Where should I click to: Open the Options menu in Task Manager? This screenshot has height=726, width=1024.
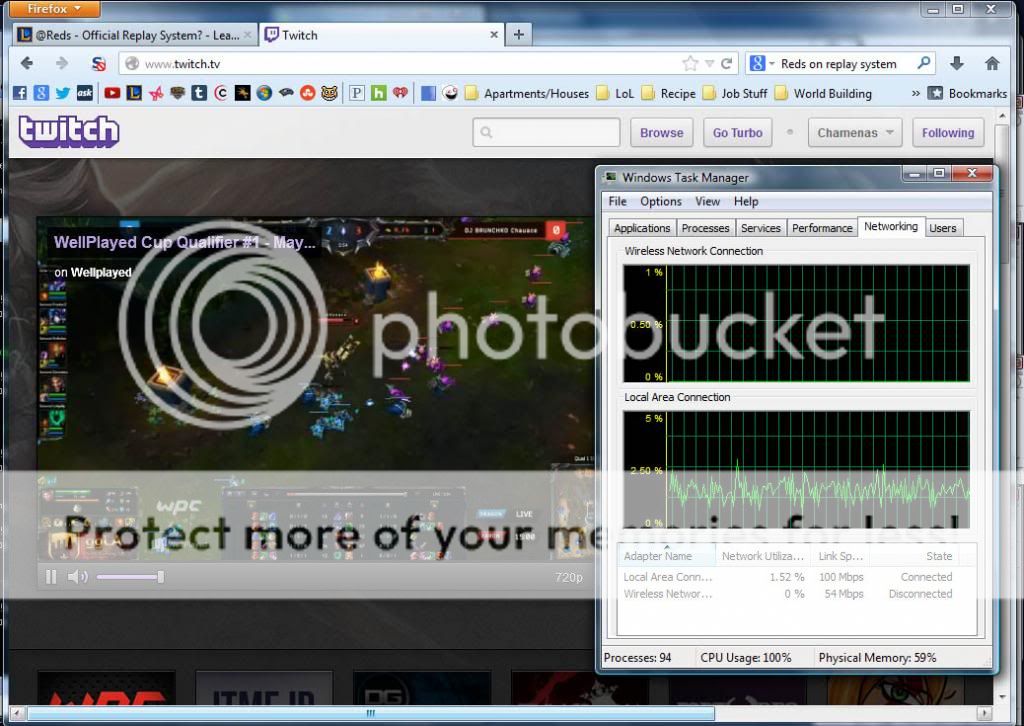[660, 201]
